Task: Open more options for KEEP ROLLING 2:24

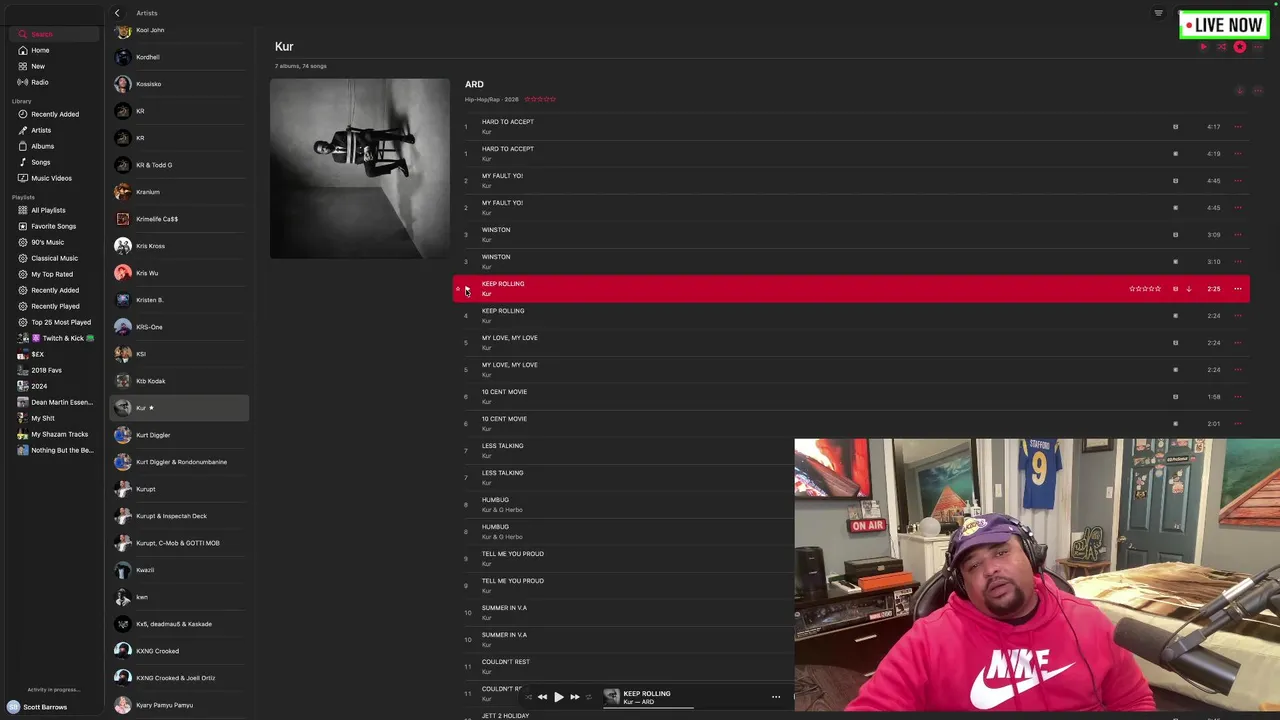Action: (1238, 316)
